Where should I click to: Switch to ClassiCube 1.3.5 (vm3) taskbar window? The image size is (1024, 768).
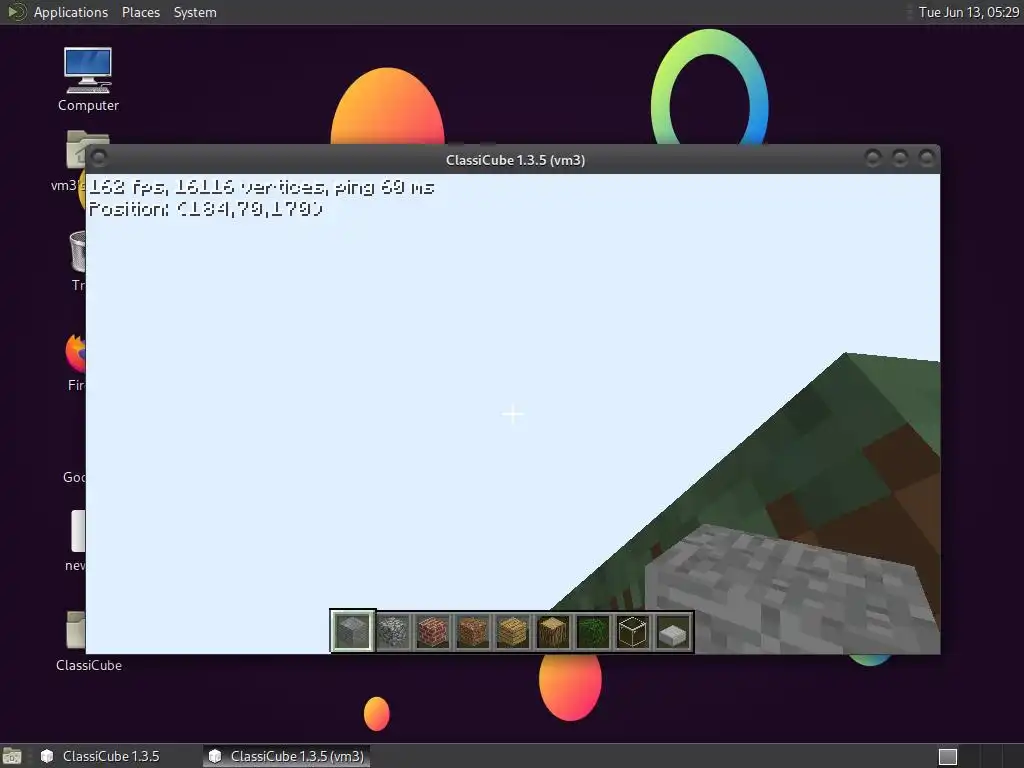click(286, 756)
